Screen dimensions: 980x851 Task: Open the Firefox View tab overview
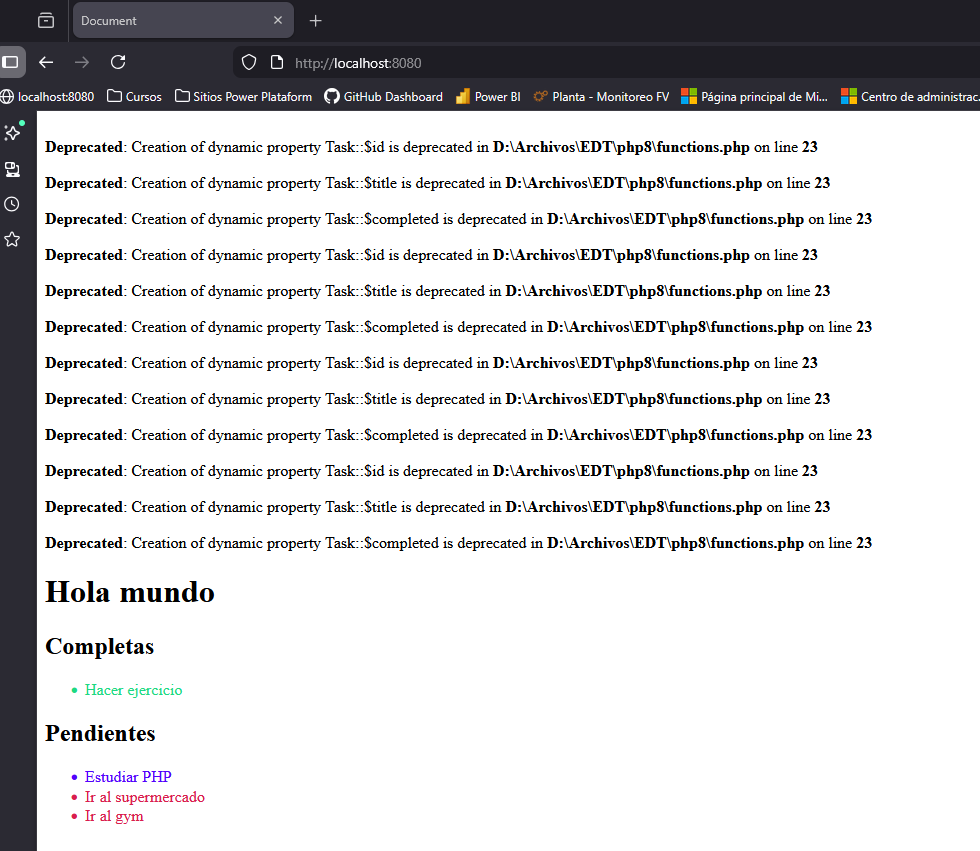[x=46, y=20]
